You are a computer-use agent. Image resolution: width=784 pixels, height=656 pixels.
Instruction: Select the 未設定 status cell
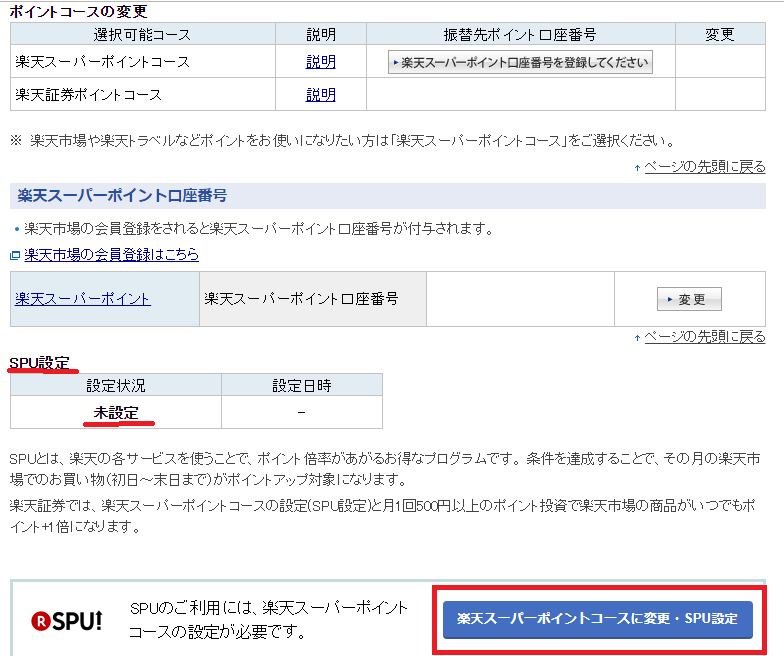116,412
